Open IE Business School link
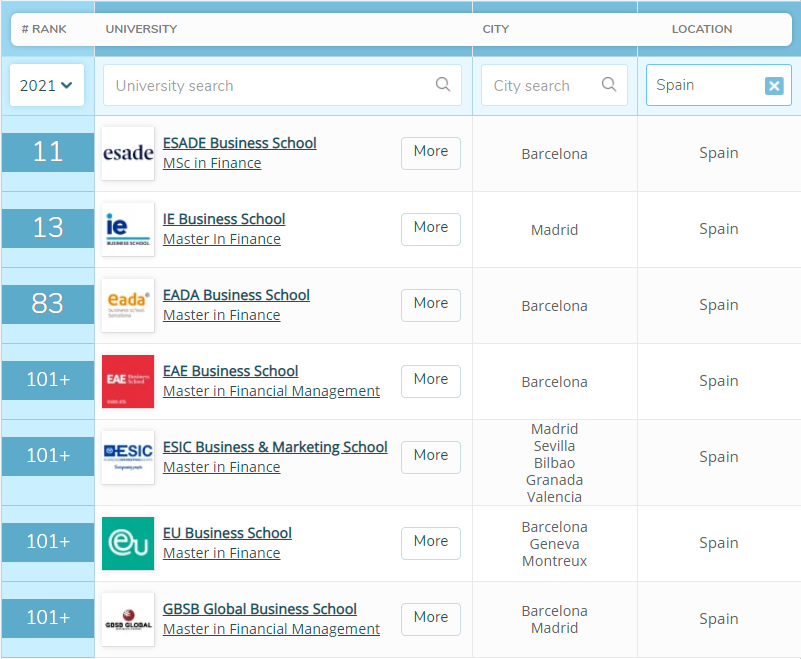 (x=224, y=219)
